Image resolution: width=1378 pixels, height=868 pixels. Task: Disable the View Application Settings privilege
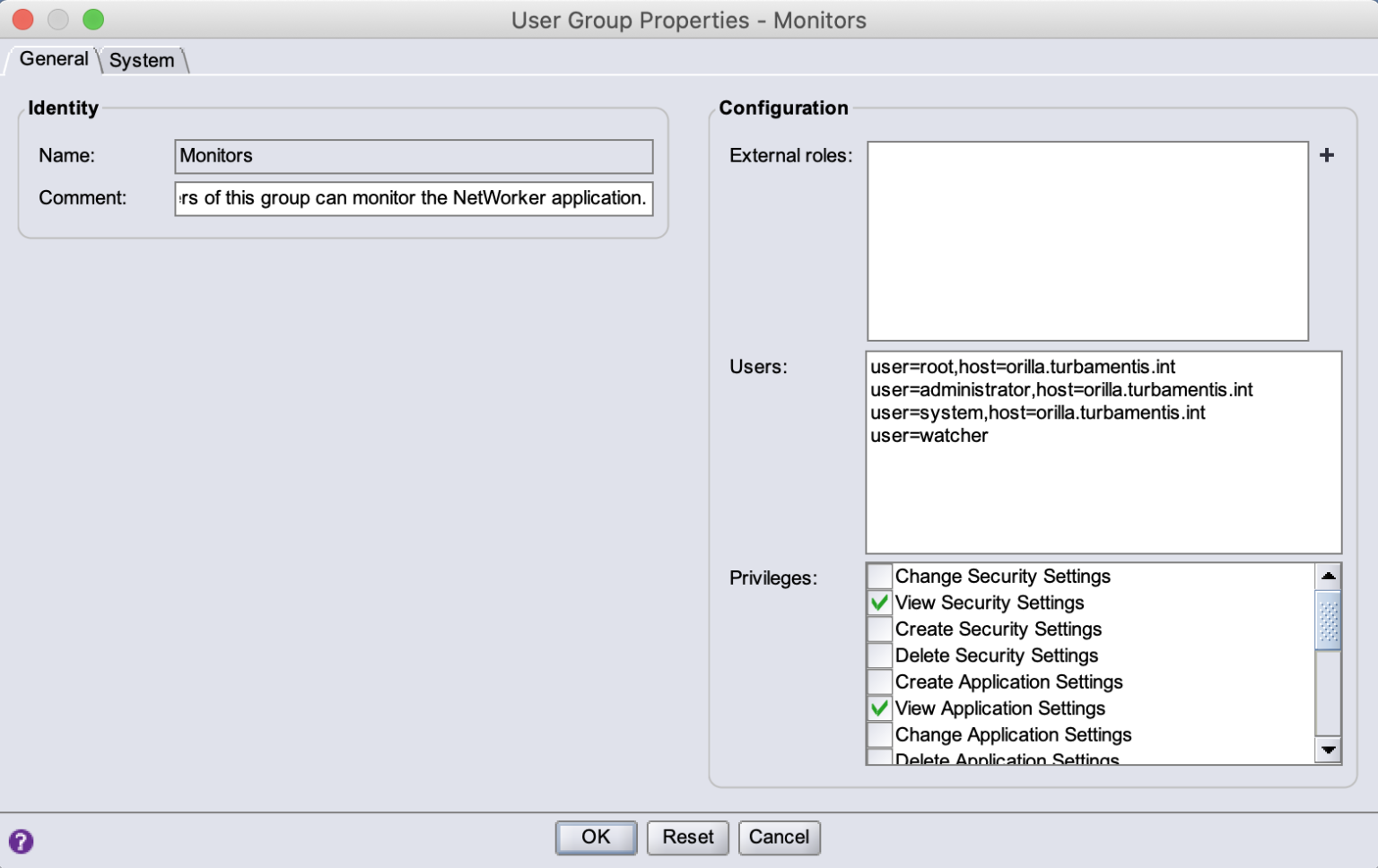click(878, 707)
